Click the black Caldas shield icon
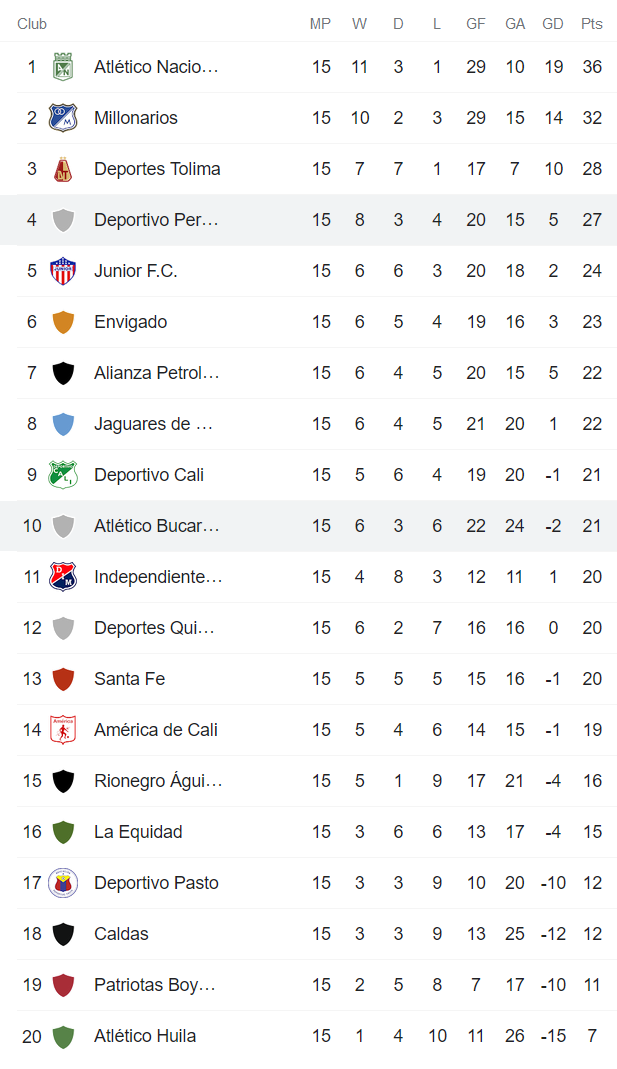The image size is (617, 1069). point(63,934)
